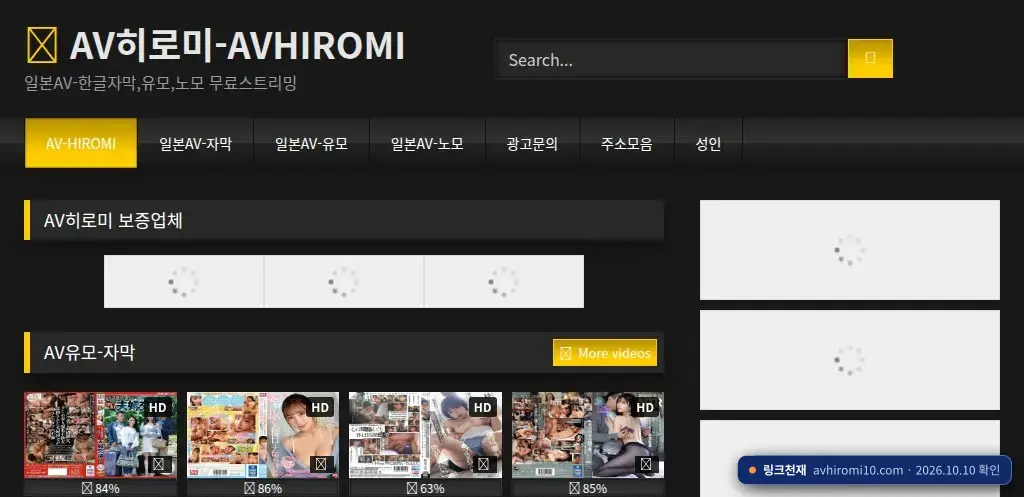1024x497 pixels.
Task: Click the yellow search submit button
Action: click(x=870, y=59)
